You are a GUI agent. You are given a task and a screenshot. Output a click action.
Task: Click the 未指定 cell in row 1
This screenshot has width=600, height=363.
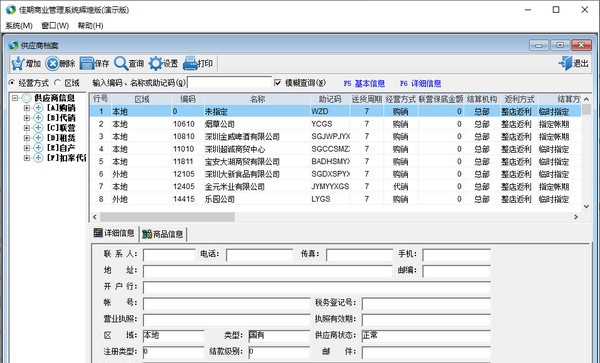(x=257, y=112)
